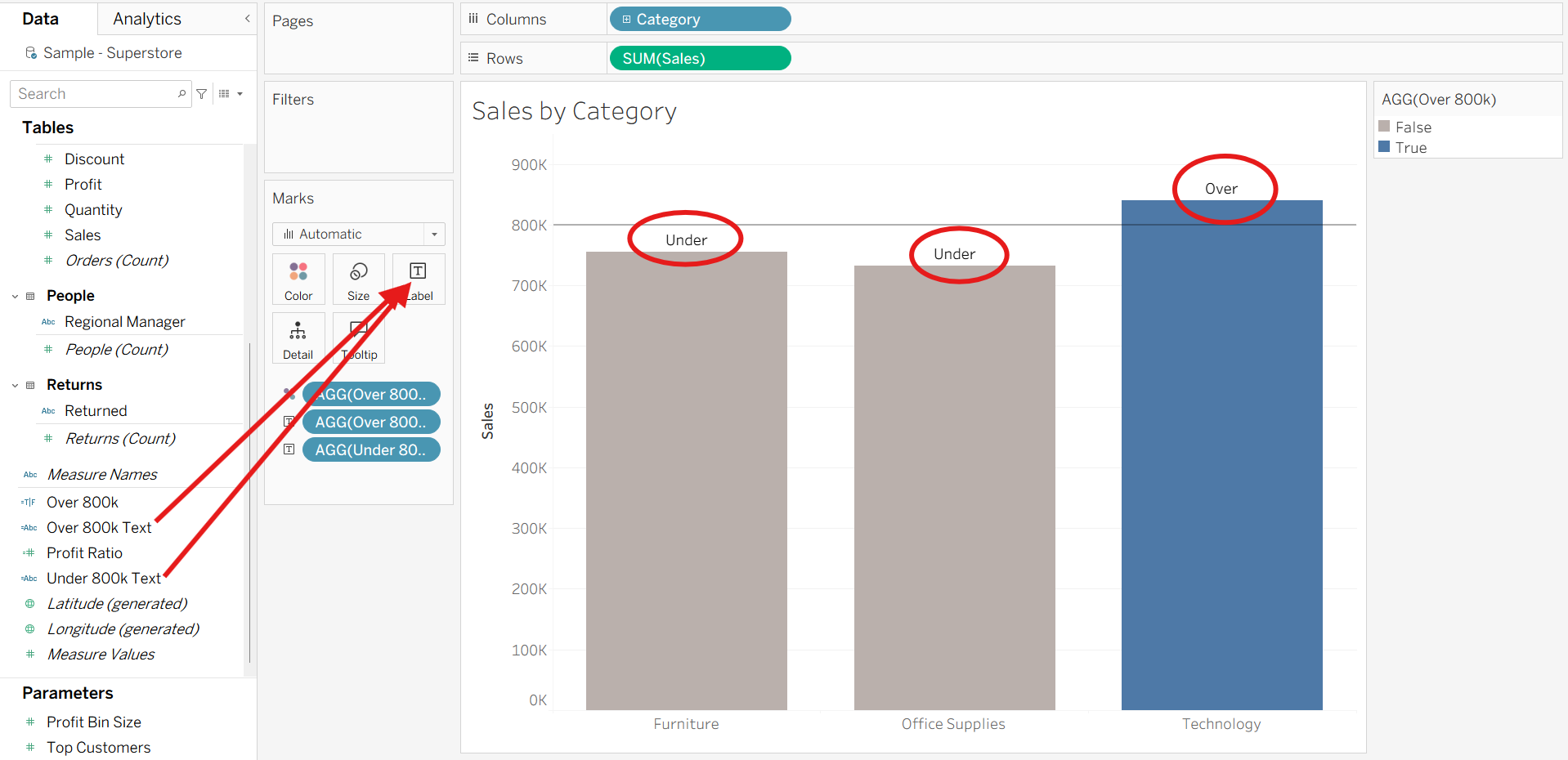
Task: Collapse the People table group
Action: (x=15, y=296)
